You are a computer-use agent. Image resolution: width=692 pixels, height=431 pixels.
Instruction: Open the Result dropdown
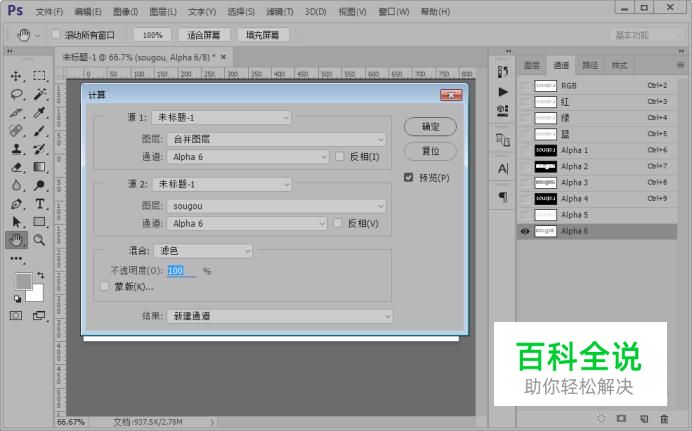pyautogui.click(x=279, y=316)
